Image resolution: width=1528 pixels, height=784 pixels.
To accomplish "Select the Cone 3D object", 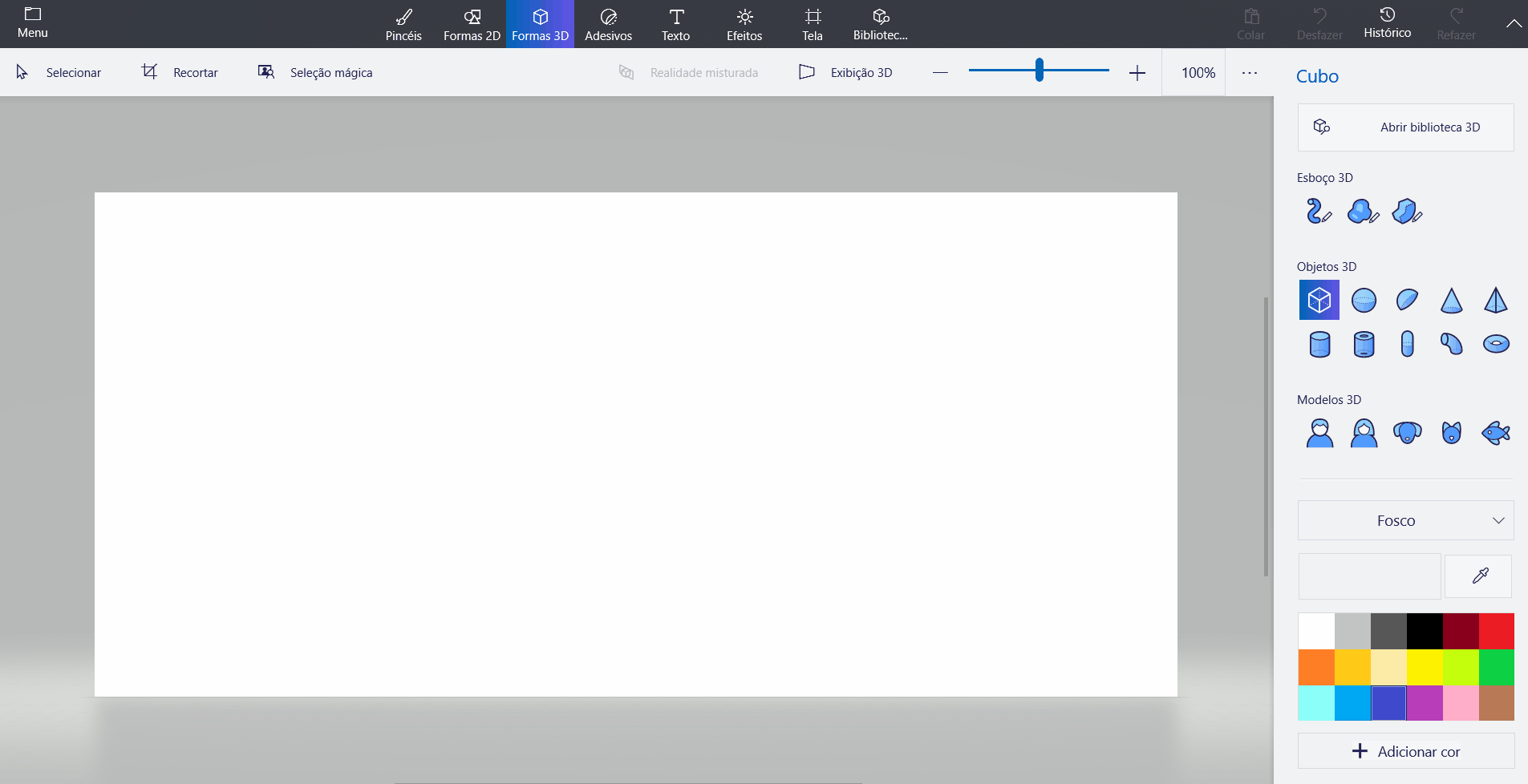I will tap(1452, 301).
